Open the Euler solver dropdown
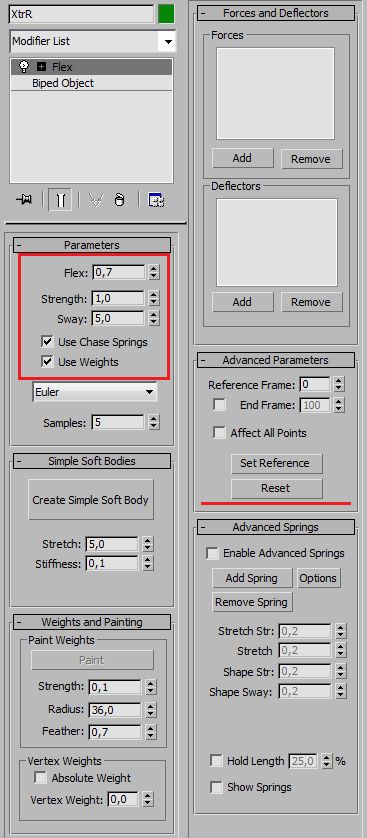 pos(95,392)
